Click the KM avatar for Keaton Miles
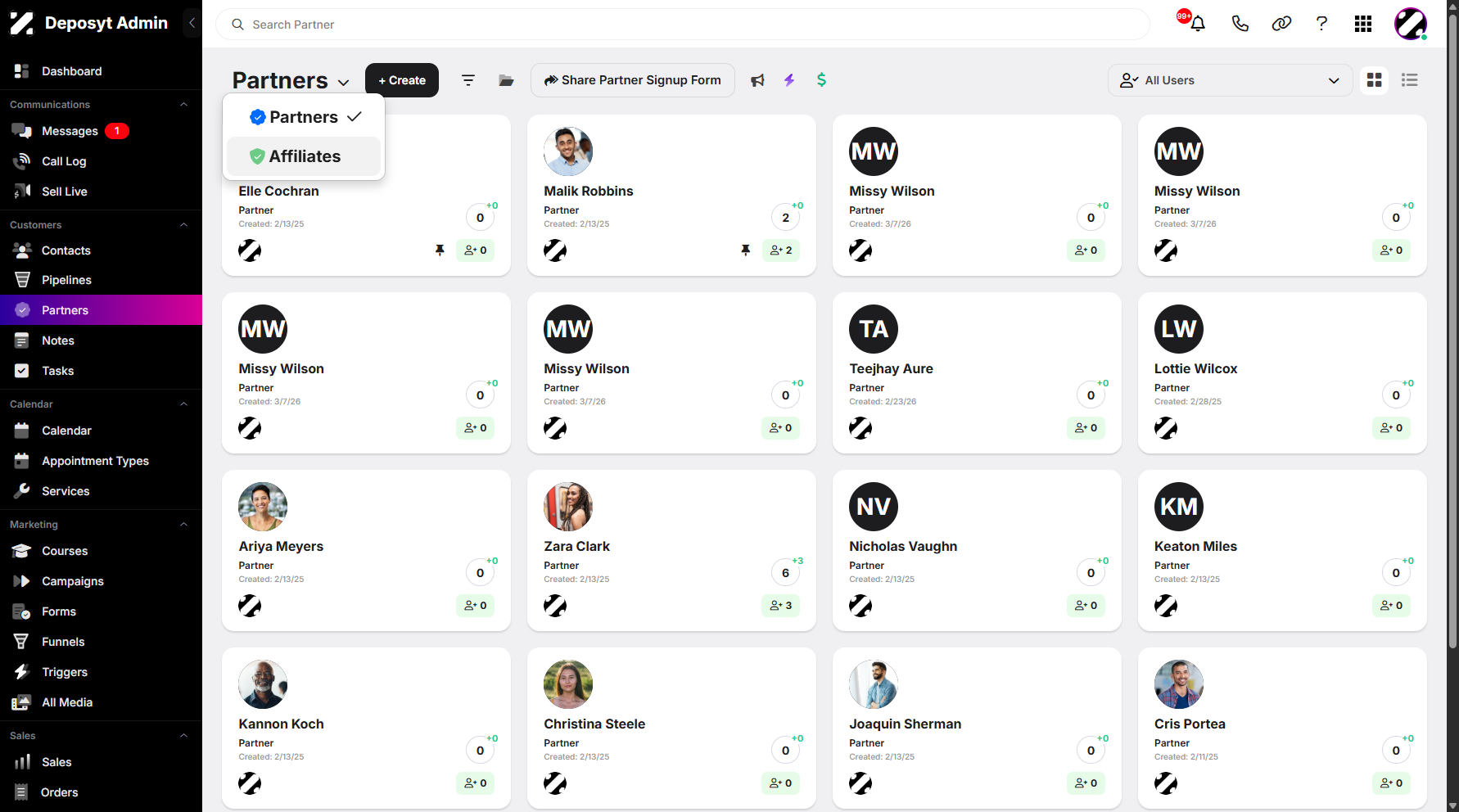Viewport: 1459px width, 812px height. pos(1179,507)
